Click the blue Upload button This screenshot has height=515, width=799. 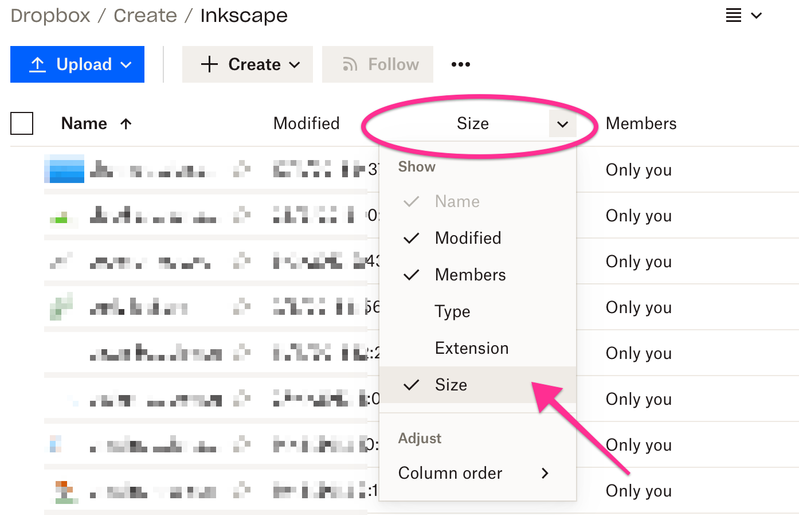tap(77, 64)
